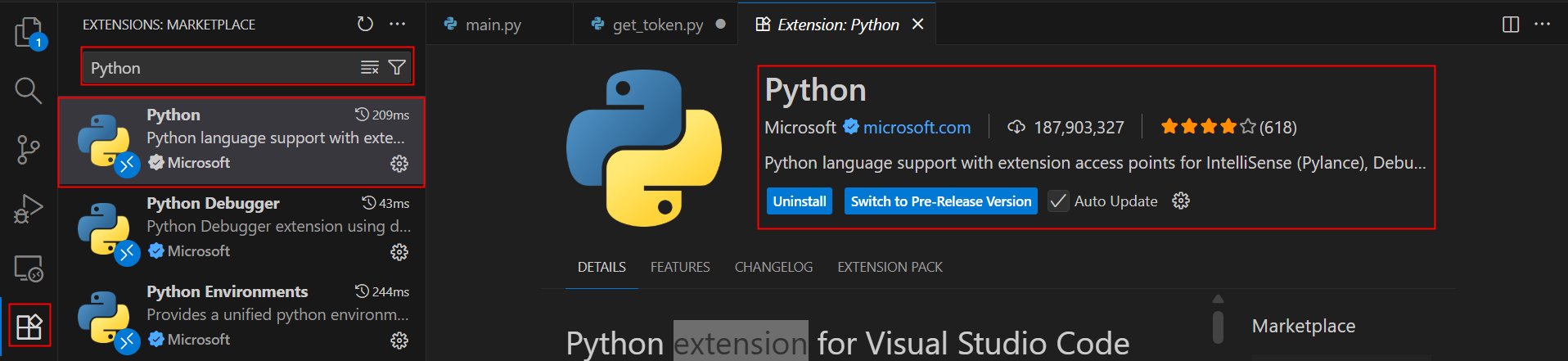Close the Extension: Python tab

[x=918, y=25]
